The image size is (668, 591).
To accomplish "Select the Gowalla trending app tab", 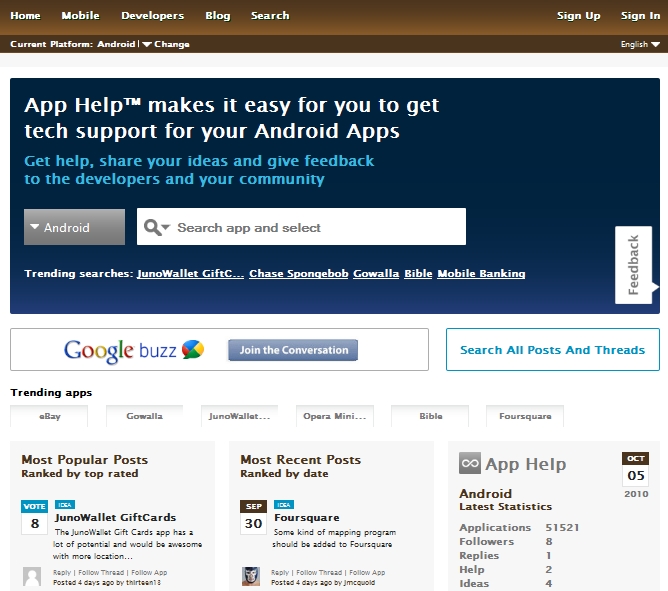I will (x=144, y=416).
